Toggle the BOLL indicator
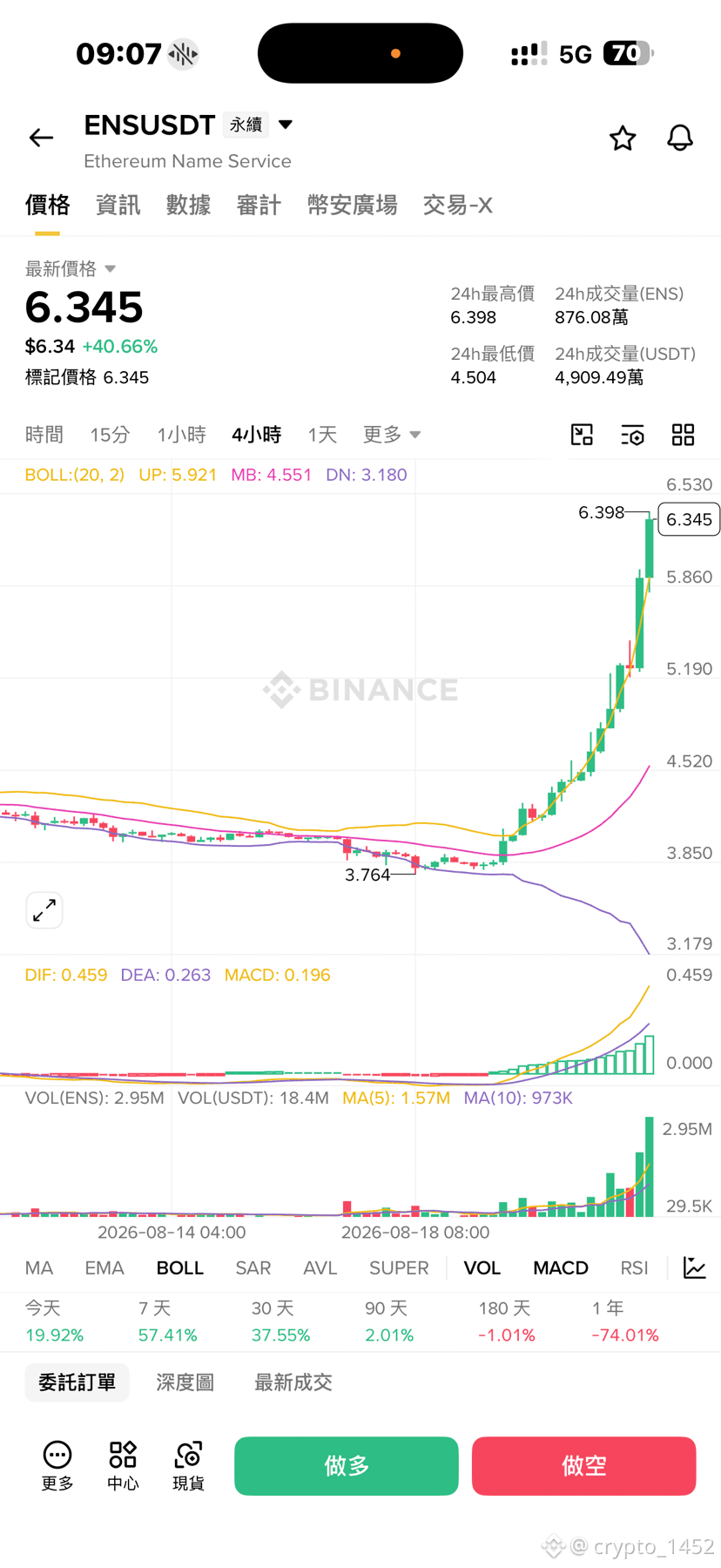This screenshot has width=721, height=1568. tap(180, 1268)
